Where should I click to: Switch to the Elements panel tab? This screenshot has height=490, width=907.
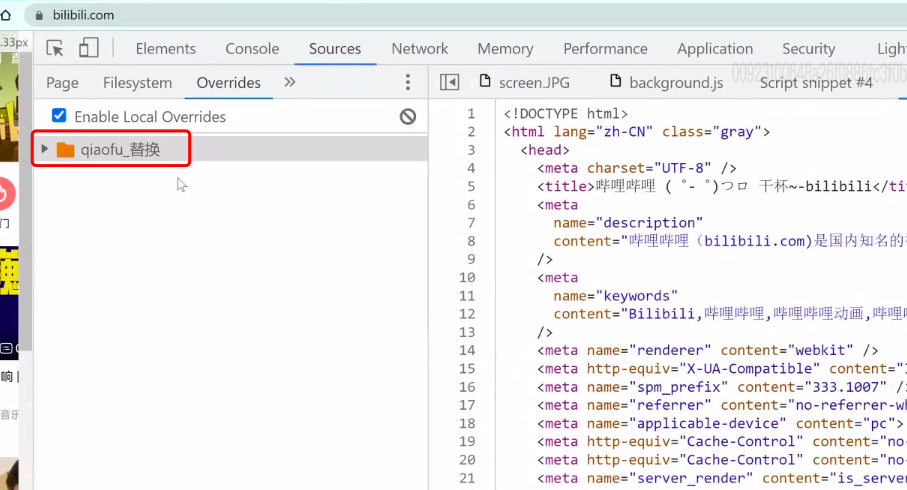point(166,48)
